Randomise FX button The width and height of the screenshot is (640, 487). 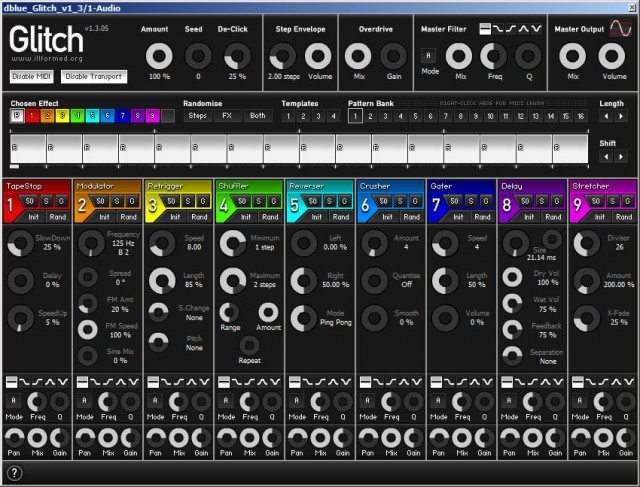227,116
